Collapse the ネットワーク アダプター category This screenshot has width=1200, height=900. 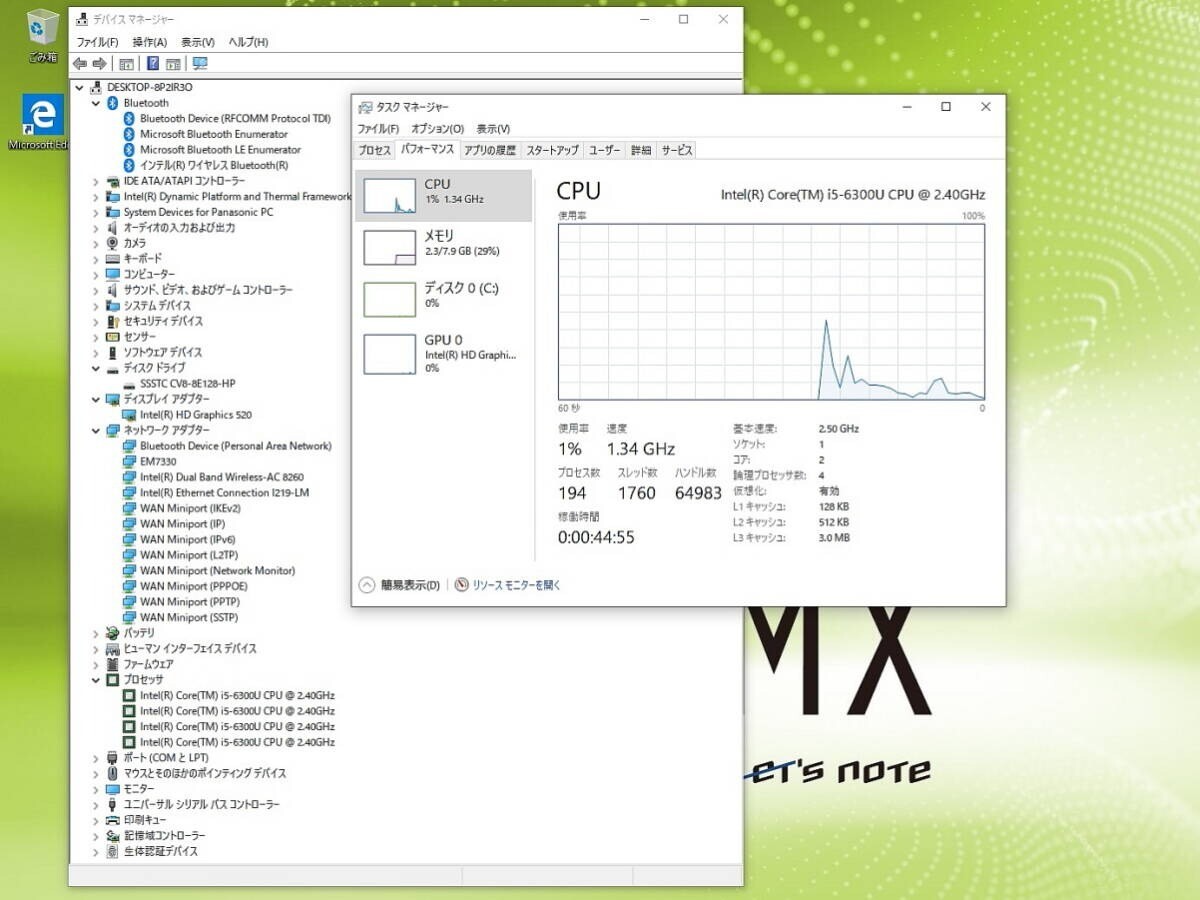point(96,431)
